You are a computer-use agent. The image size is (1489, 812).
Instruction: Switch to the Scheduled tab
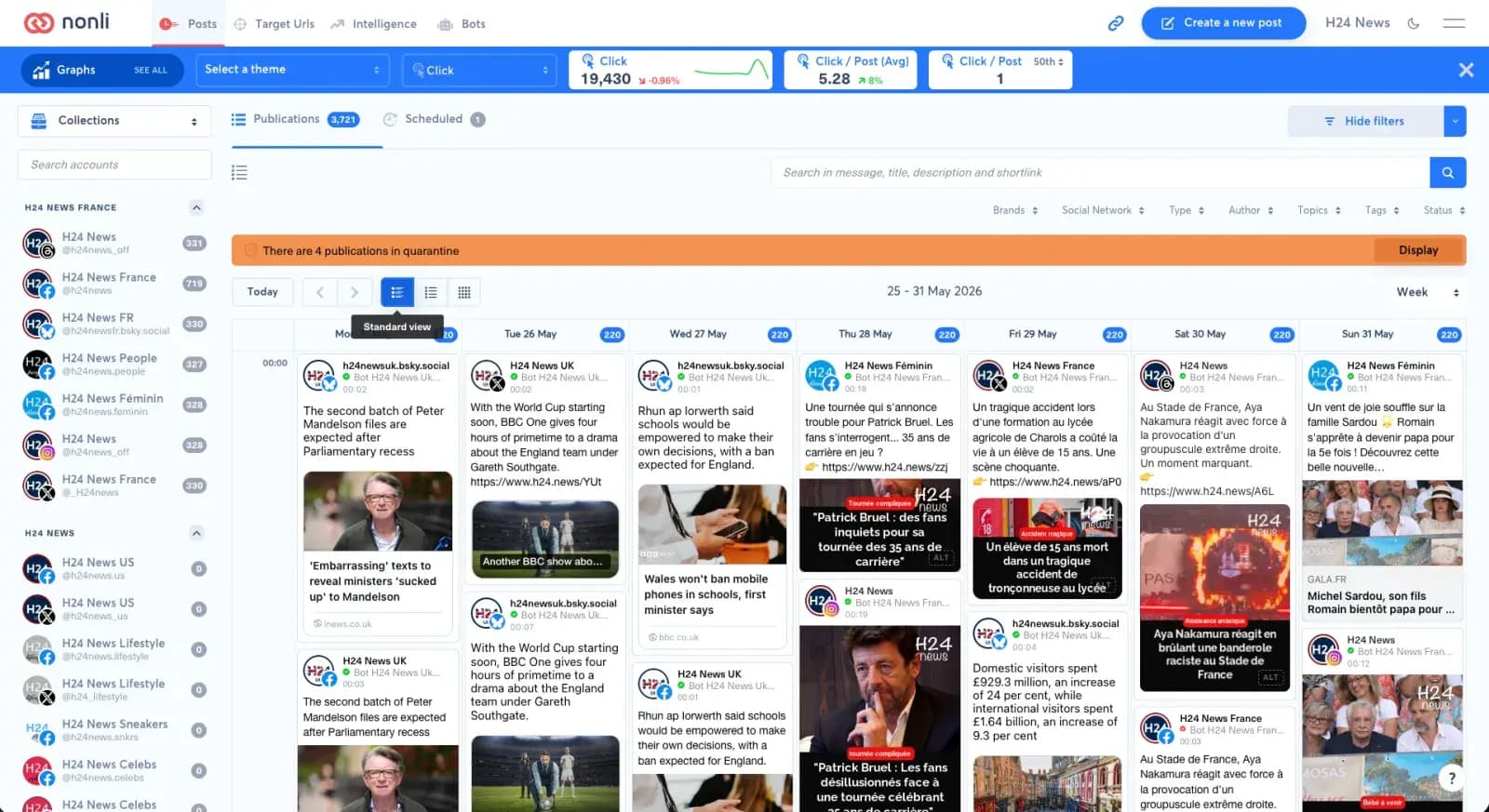pyautogui.click(x=434, y=119)
